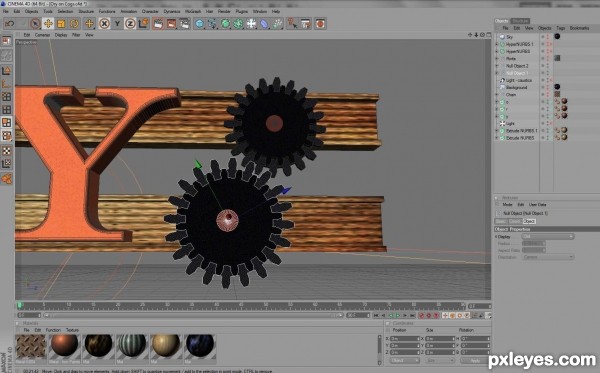The image size is (600, 373).
Task: Click the Apply button in Coordinates
Action: 475,360
